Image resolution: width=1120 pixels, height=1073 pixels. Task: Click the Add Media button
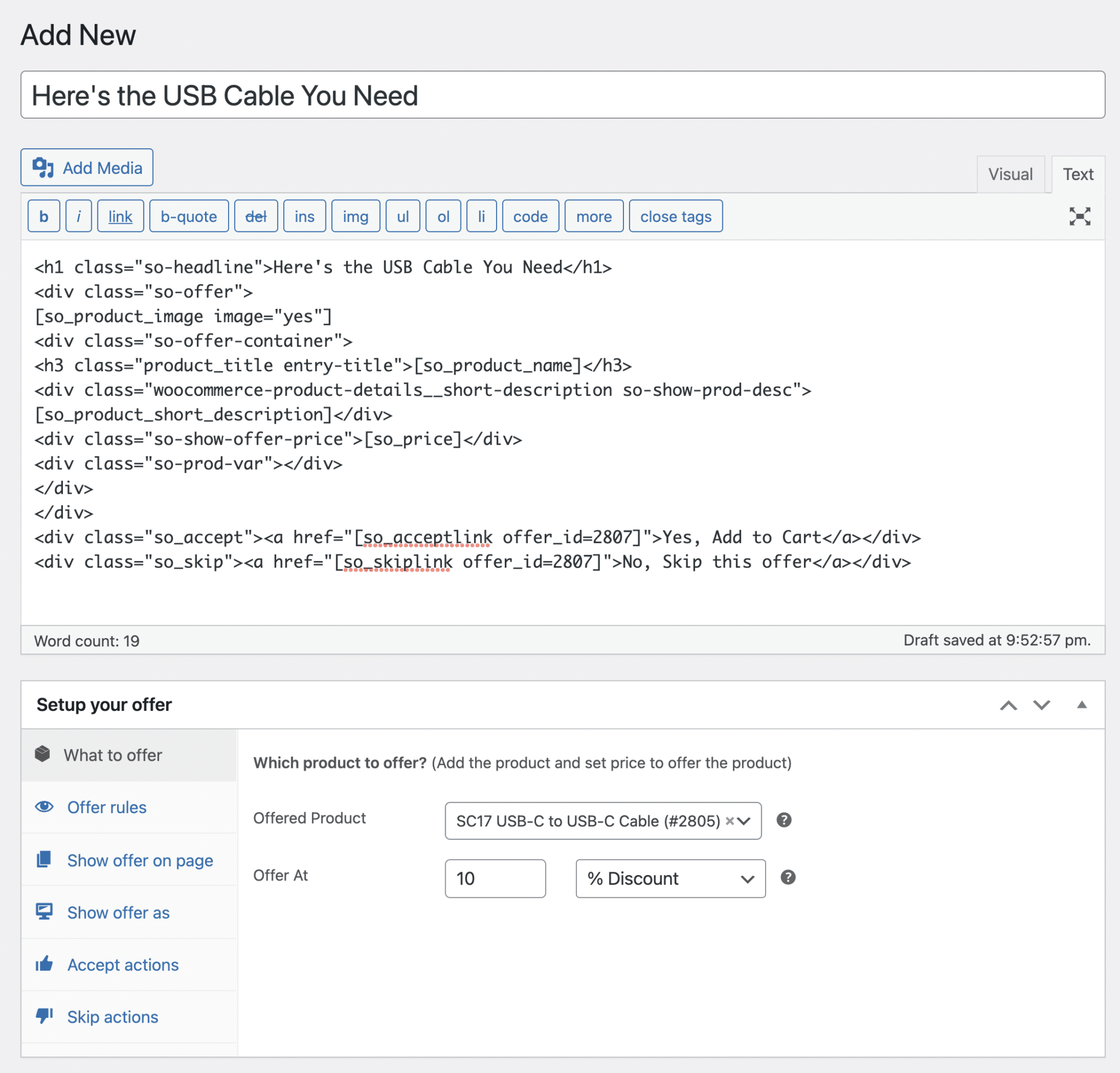[x=87, y=167]
